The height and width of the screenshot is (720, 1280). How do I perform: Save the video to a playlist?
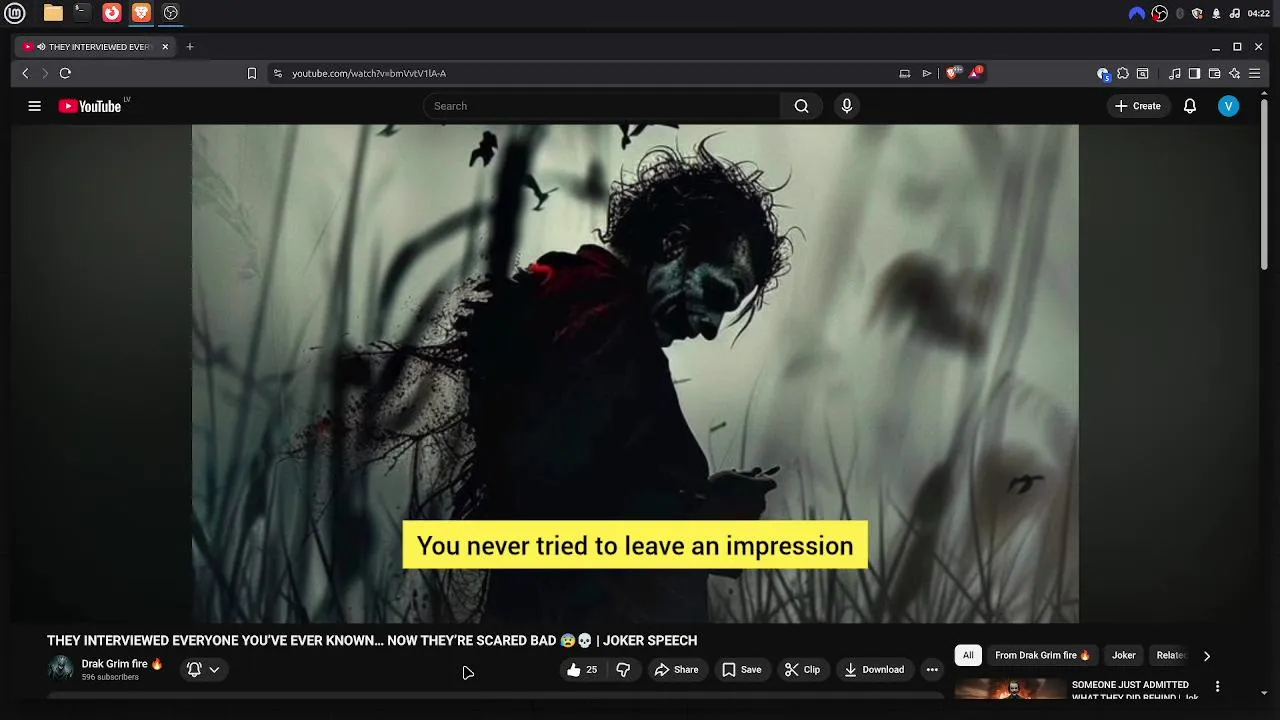(741, 670)
